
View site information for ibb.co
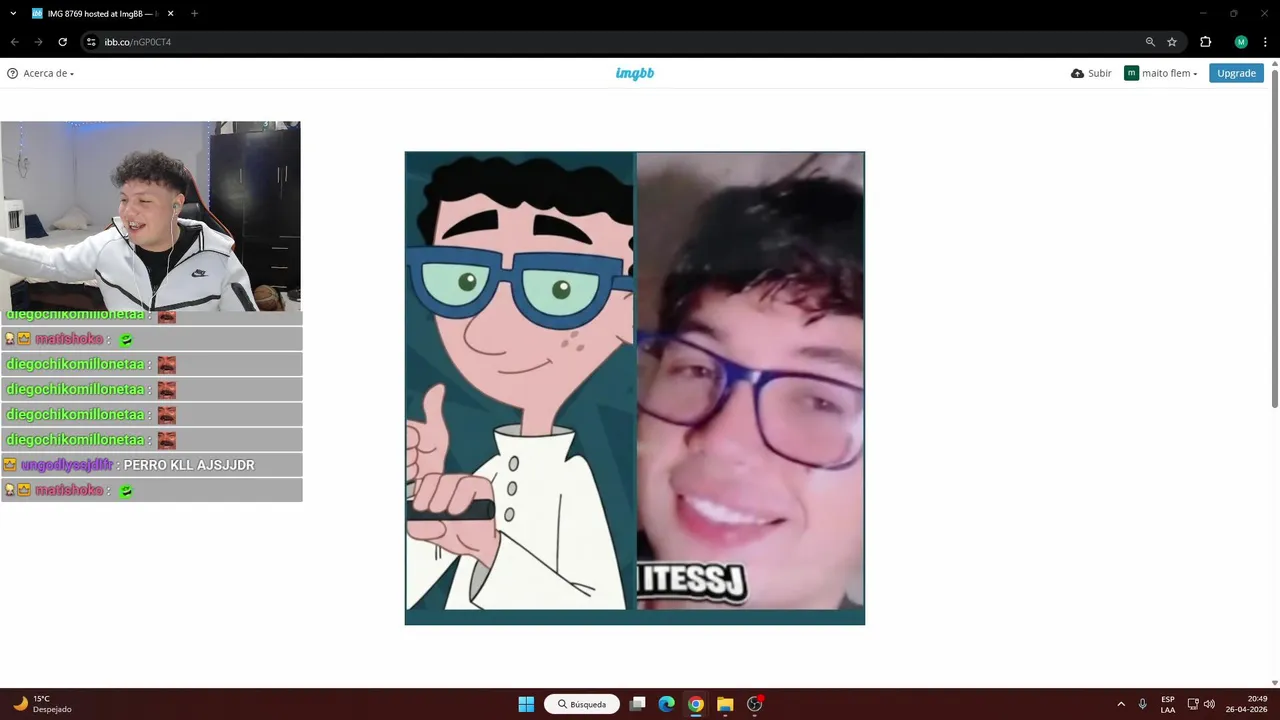click(91, 42)
